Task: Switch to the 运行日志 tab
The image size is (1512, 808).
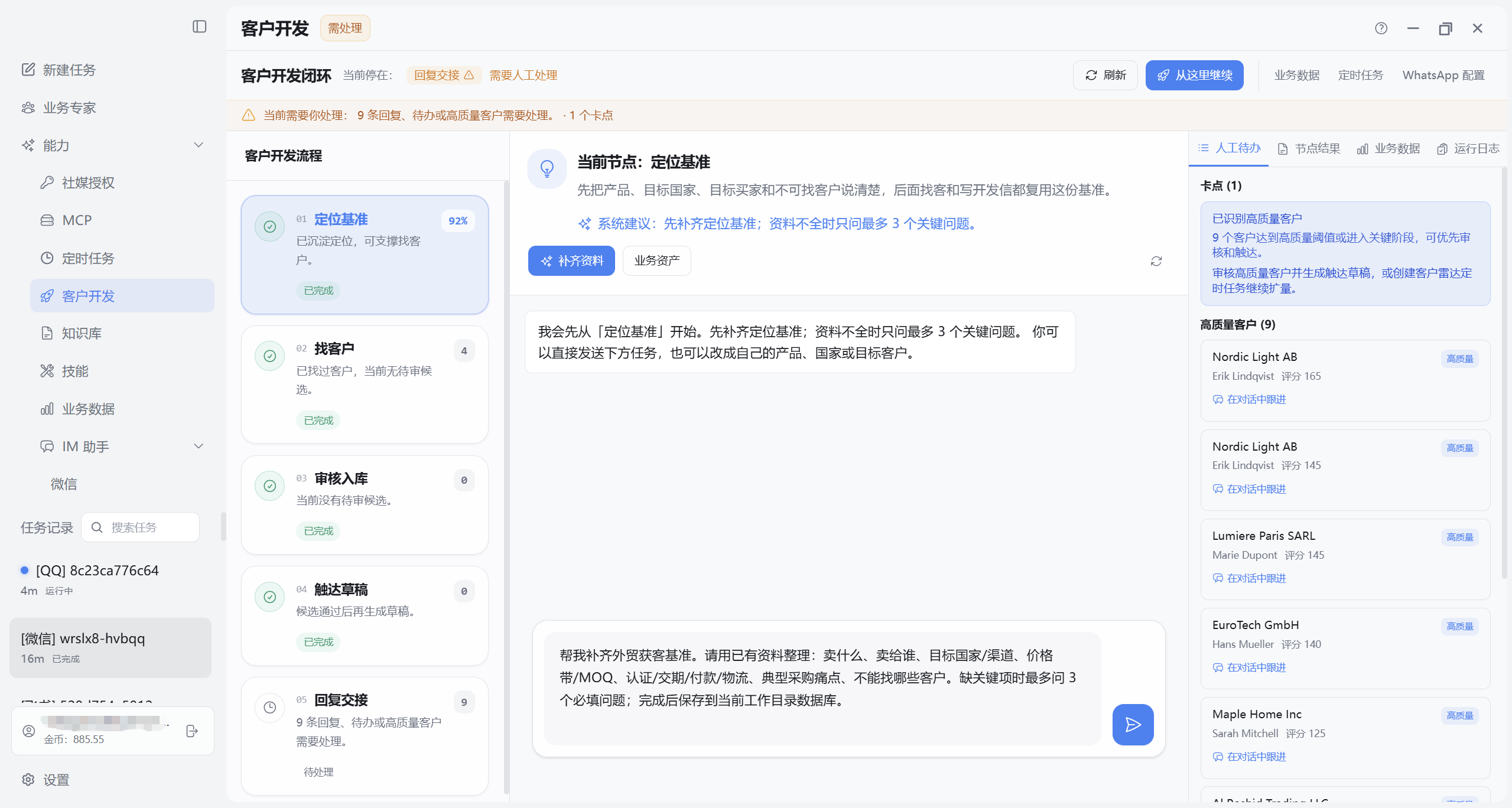Action: click(x=1468, y=149)
